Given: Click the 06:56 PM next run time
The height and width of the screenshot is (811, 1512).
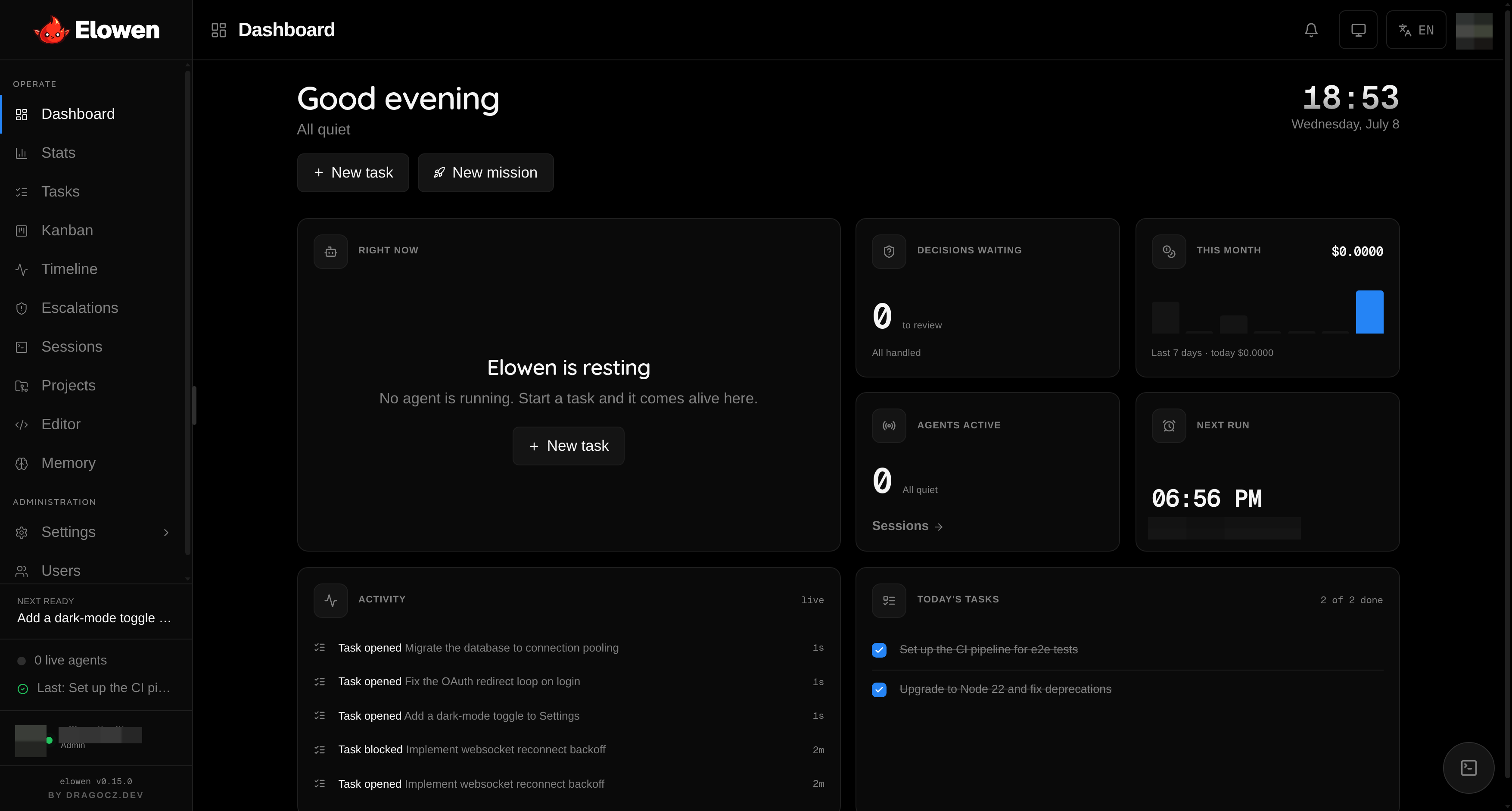Looking at the screenshot, I should click(x=1206, y=499).
